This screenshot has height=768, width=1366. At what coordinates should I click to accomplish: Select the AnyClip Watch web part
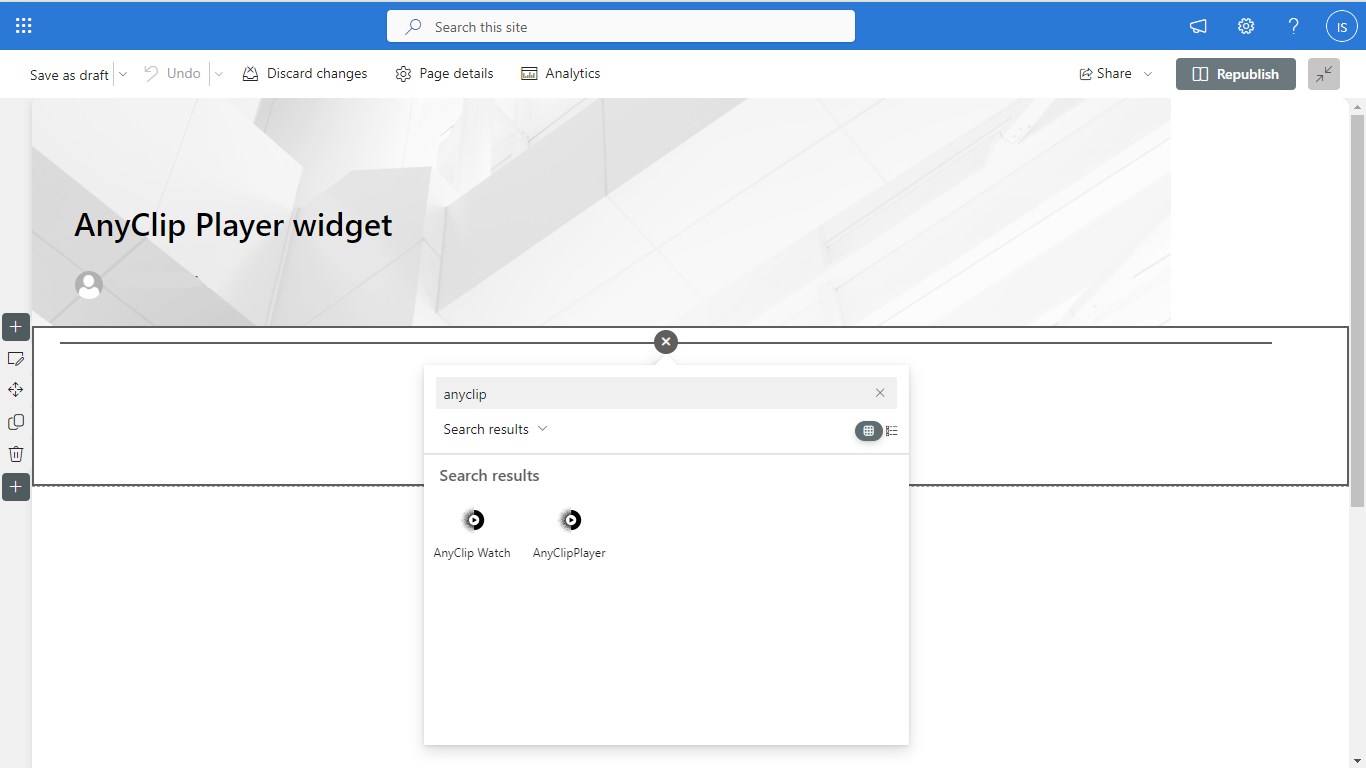tap(472, 533)
